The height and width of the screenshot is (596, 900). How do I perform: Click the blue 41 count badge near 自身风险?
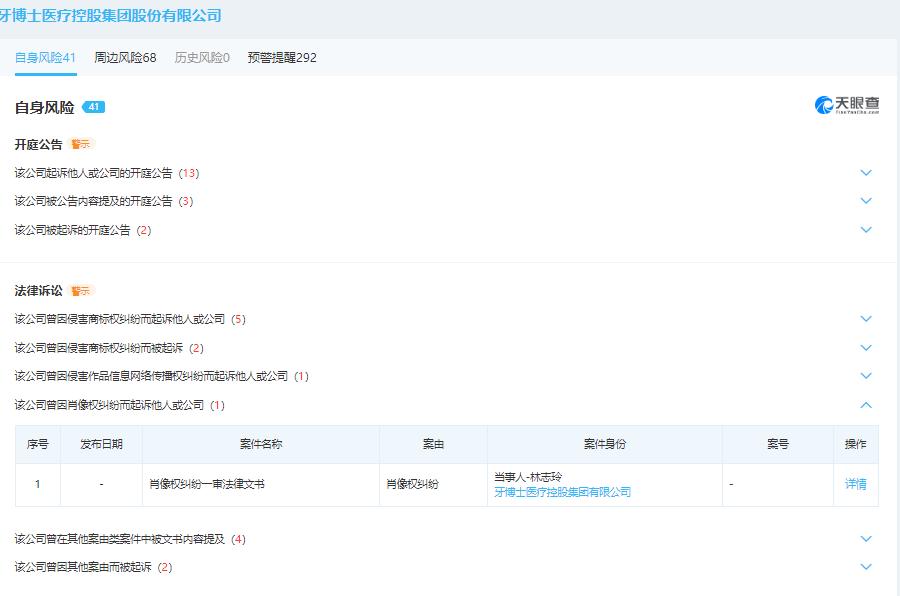tap(94, 106)
